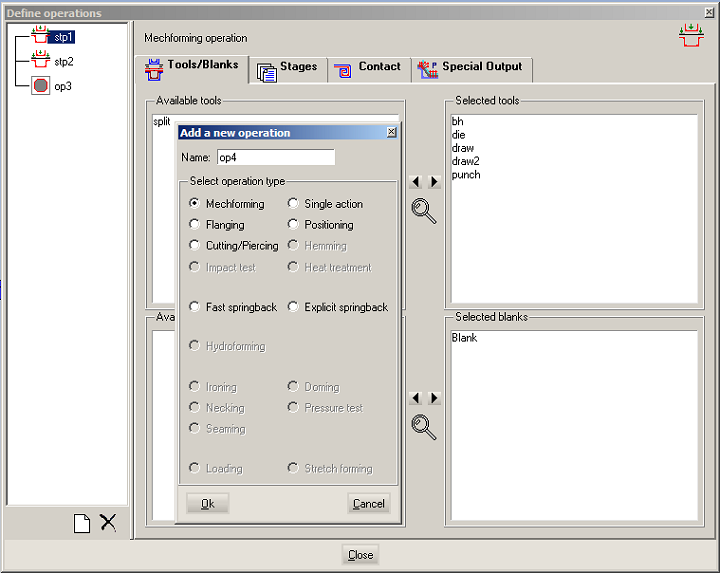Image resolution: width=720 pixels, height=573 pixels.
Task: Open the Stages tab
Action: pos(287,68)
